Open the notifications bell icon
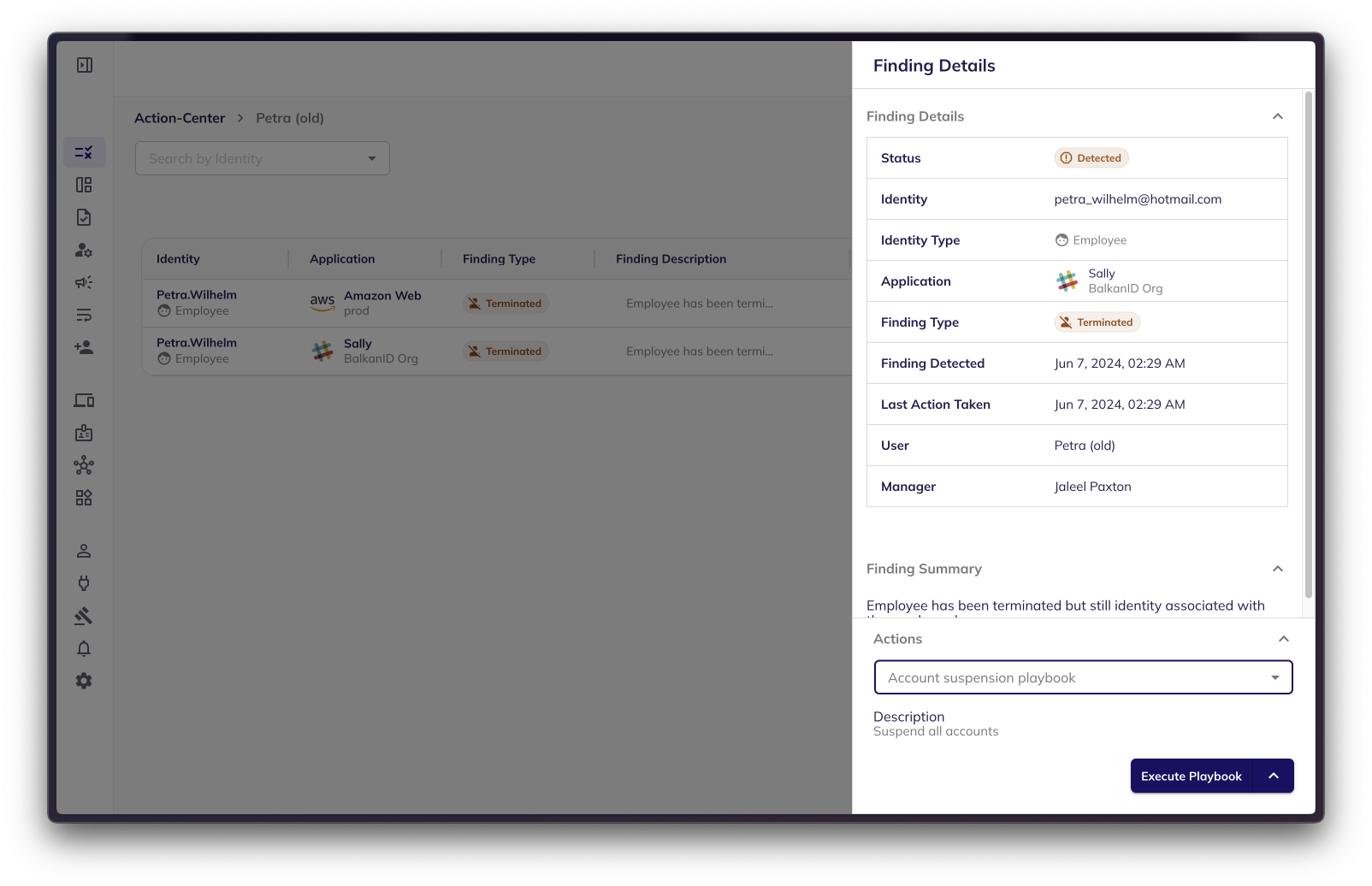 84,648
